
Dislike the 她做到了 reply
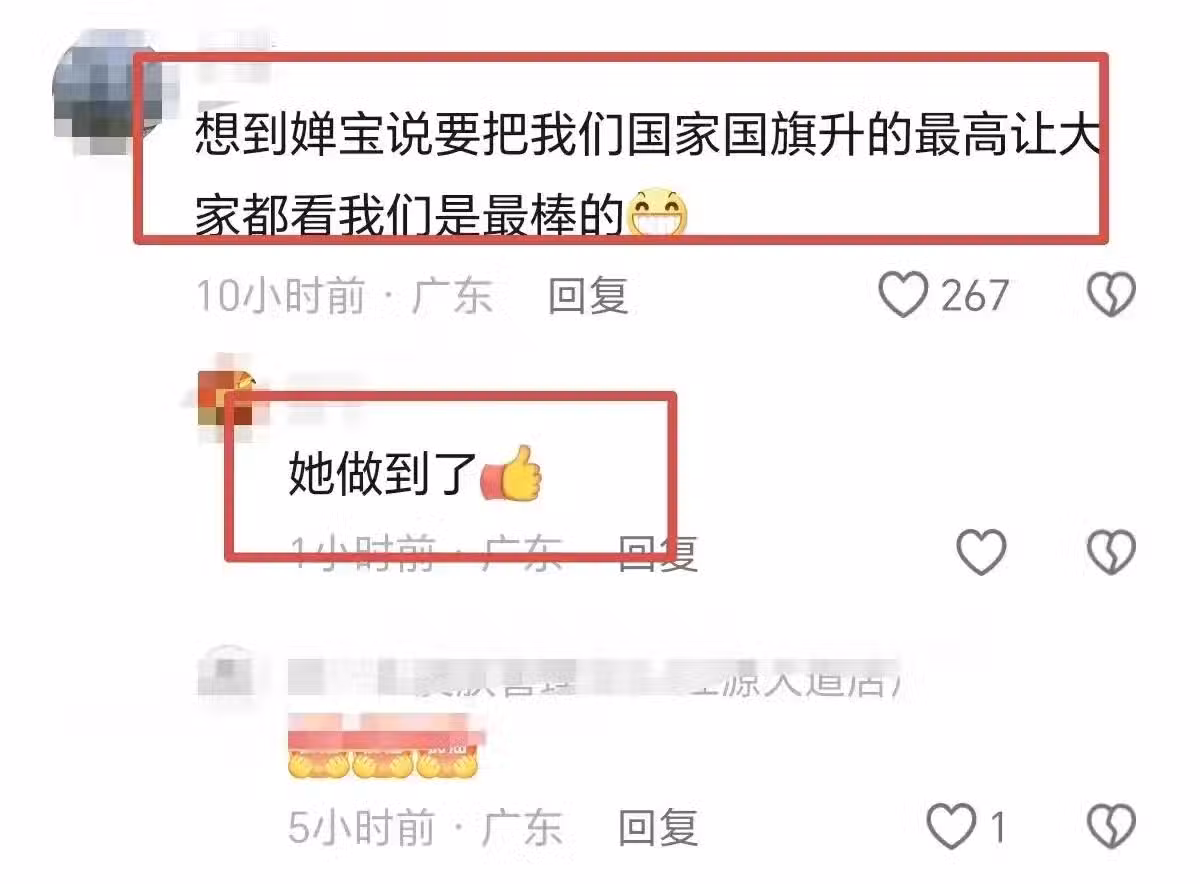(1111, 552)
